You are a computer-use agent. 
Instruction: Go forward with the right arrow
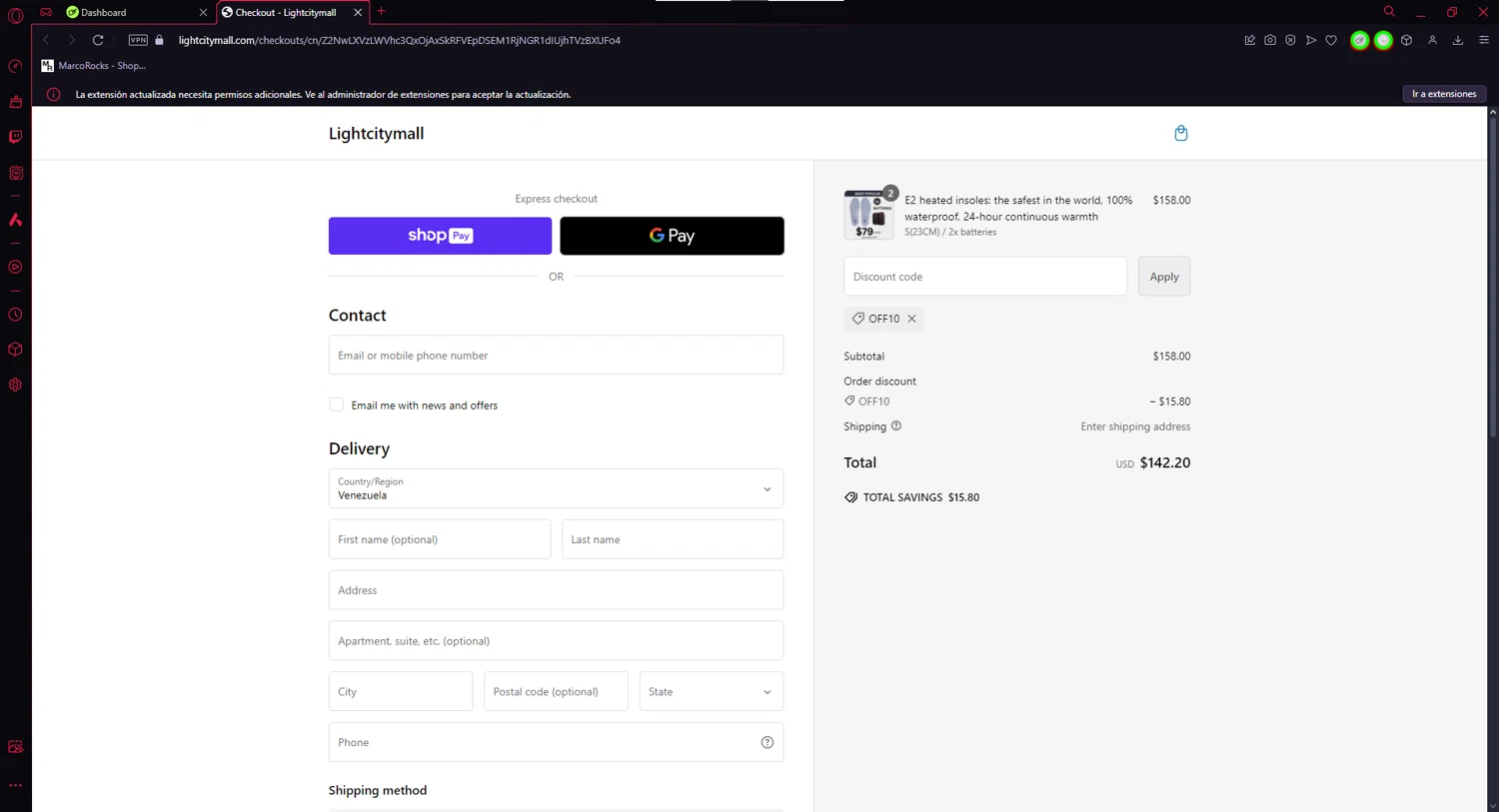(72, 40)
